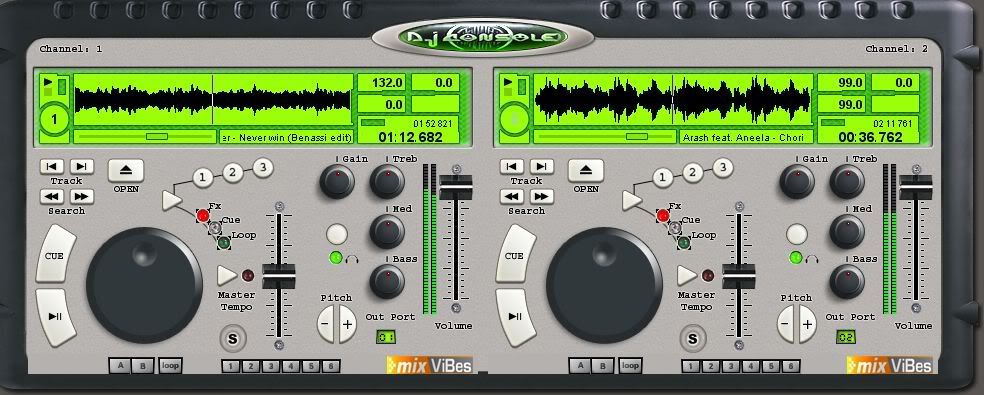This screenshot has height=395, width=984.
Task: Select effect slot 2 on Channel 2
Action: point(693,172)
